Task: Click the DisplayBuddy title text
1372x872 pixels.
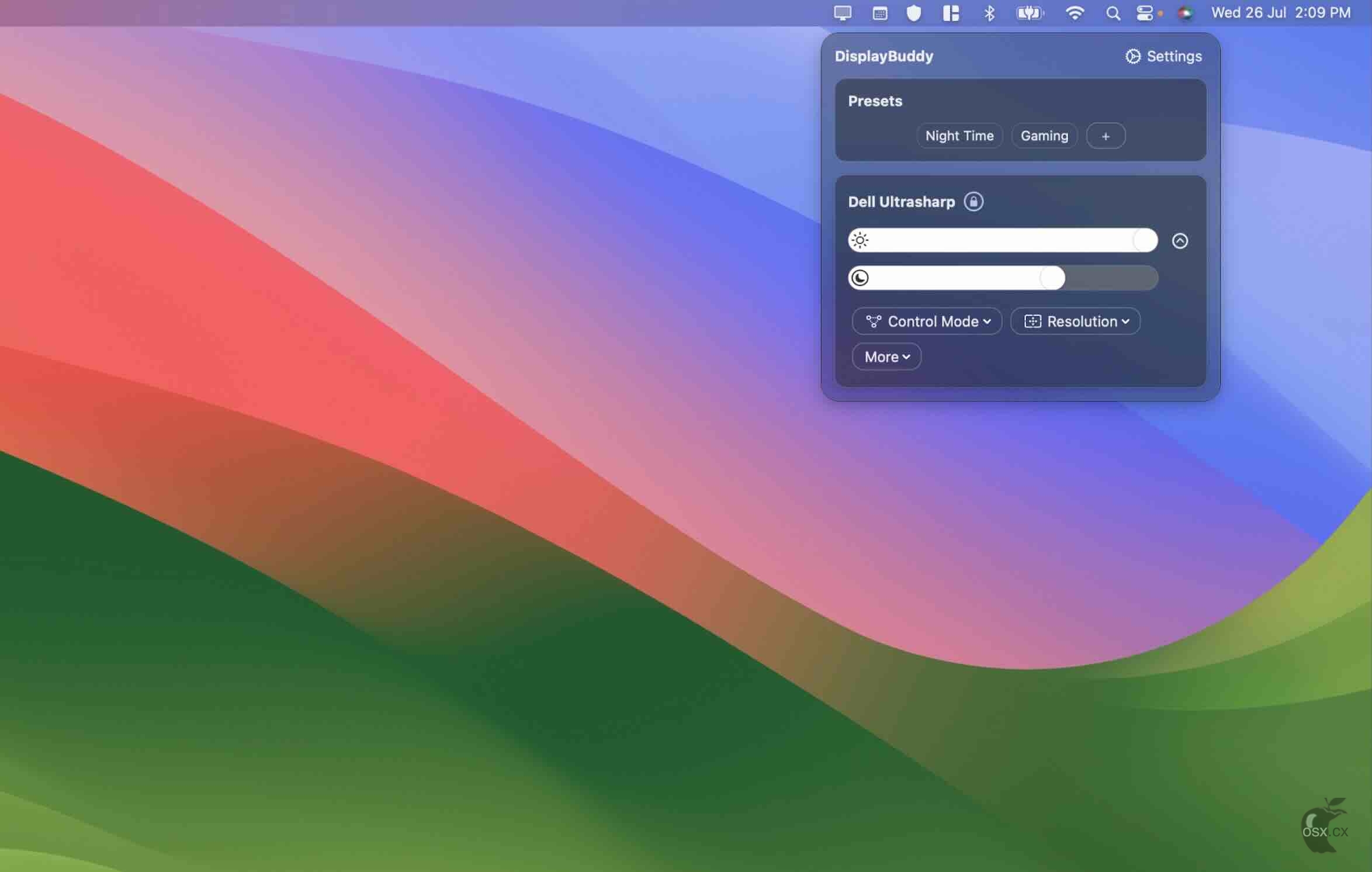Action: [884, 56]
